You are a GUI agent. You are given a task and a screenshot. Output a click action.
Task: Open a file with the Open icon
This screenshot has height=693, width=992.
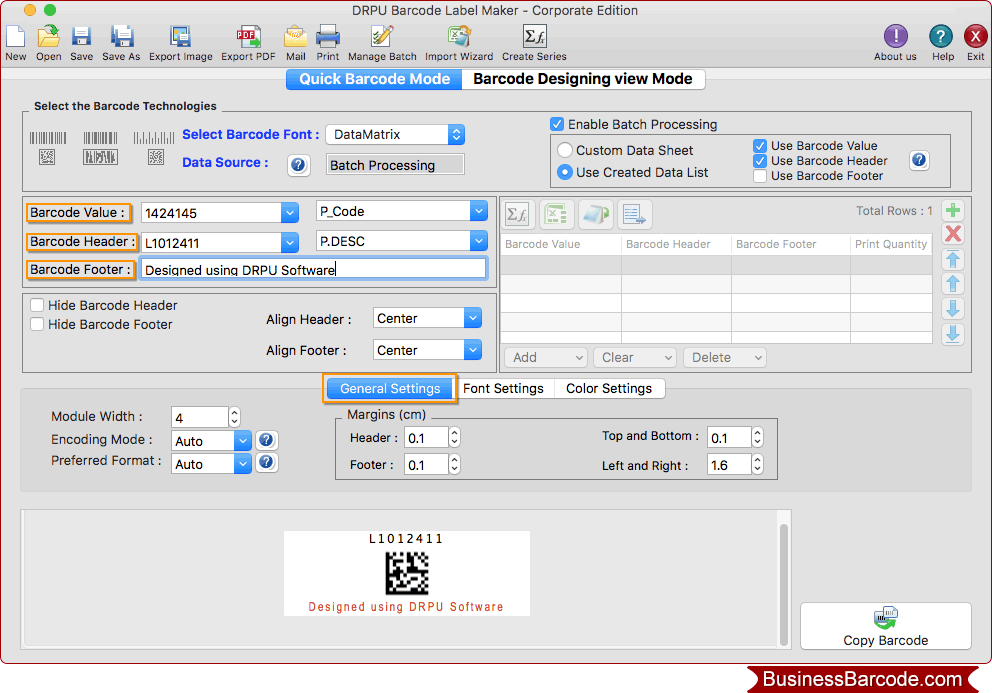[48, 37]
